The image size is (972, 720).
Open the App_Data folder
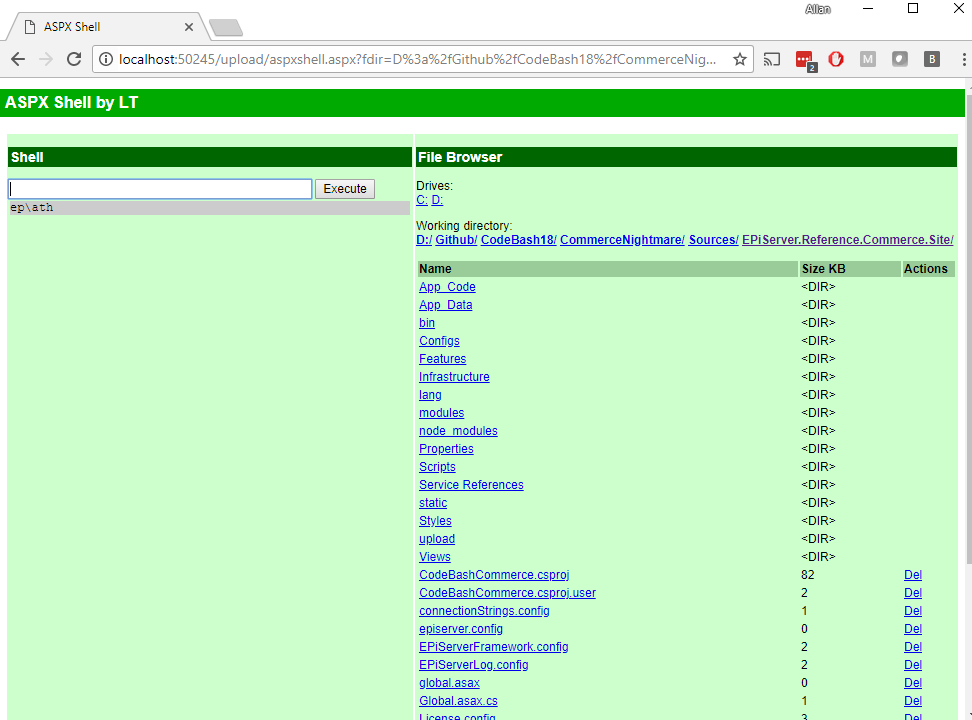pyautogui.click(x=445, y=305)
